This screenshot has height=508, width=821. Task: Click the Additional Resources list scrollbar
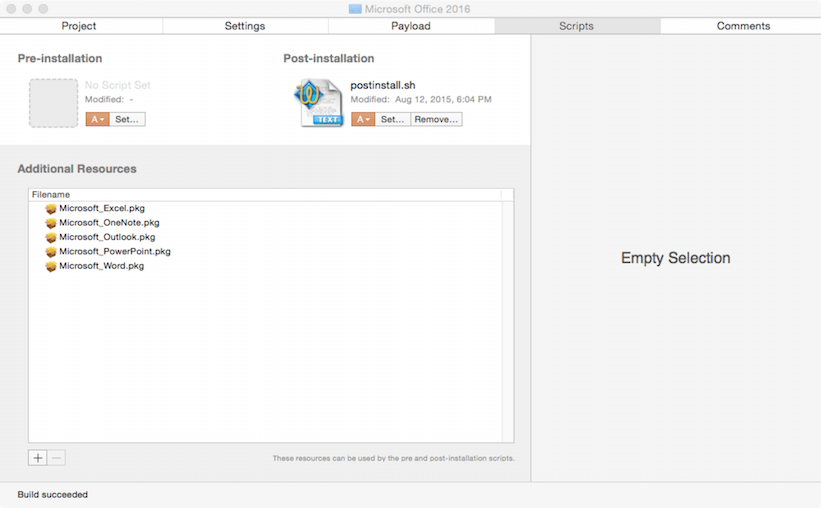pos(507,322)
